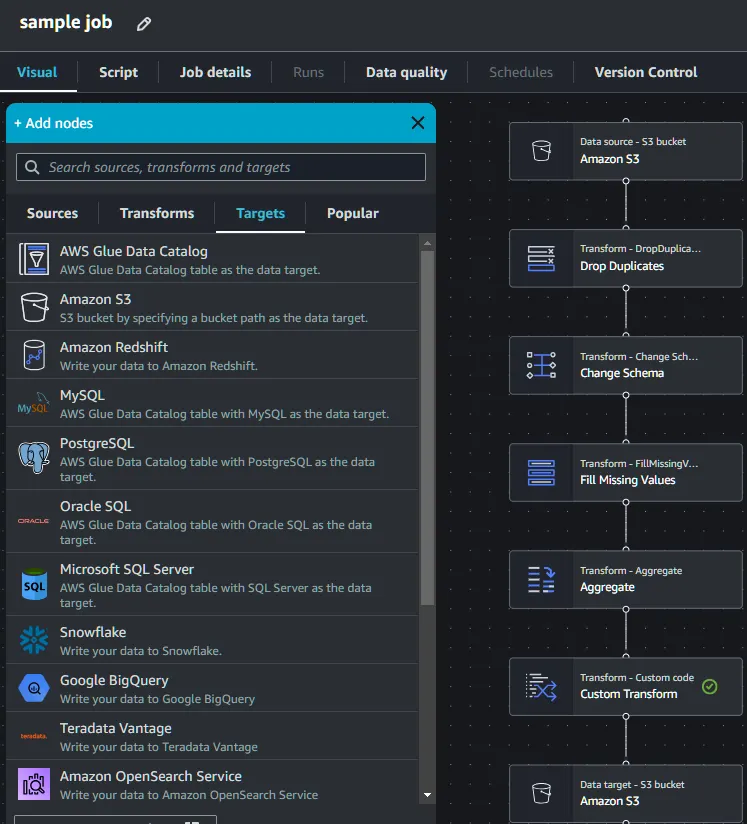Click the output connector below Aggregate node
This screenshot has width=747, height=824.
point(626,610)
